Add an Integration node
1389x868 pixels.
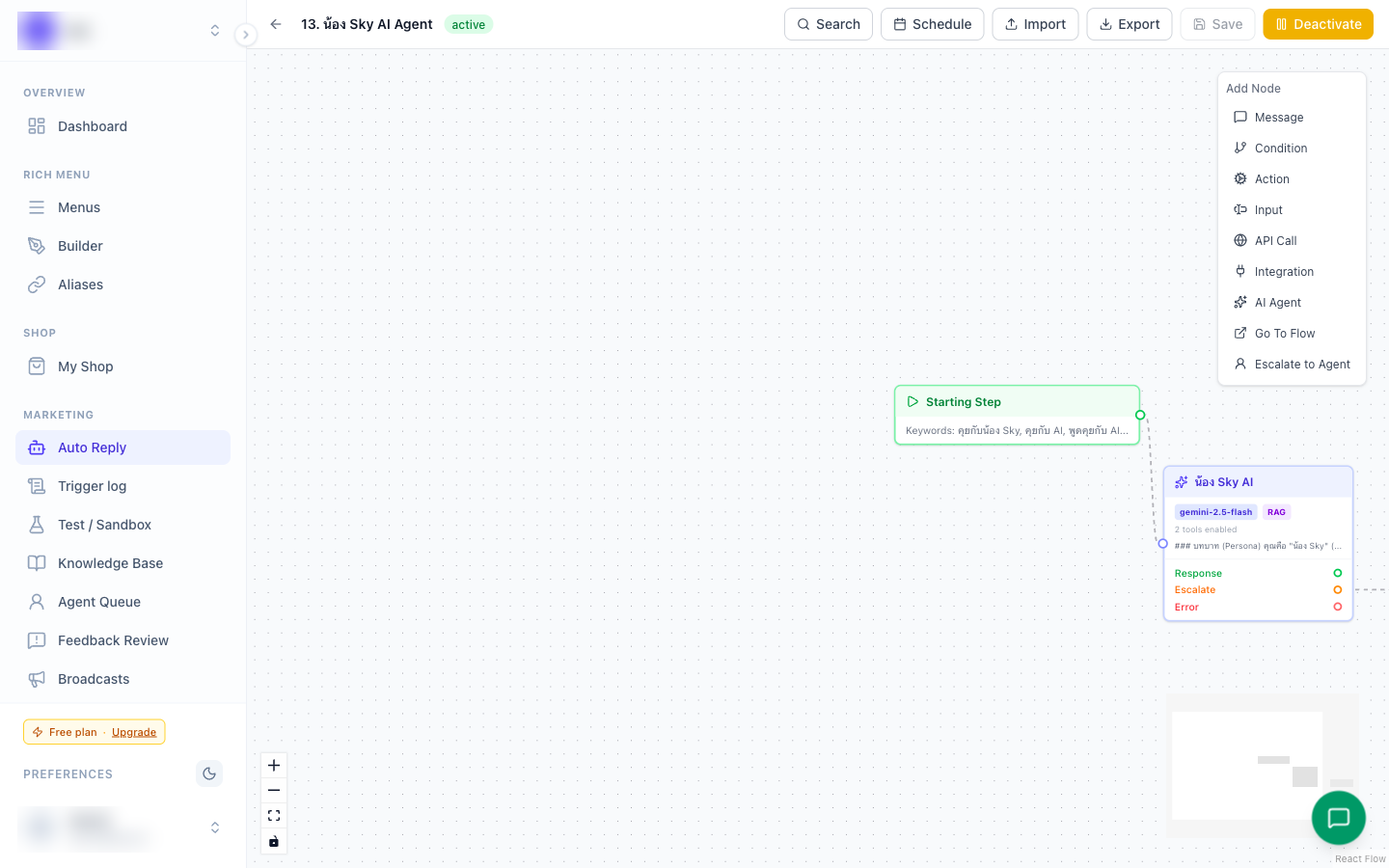click(1293, 272)
